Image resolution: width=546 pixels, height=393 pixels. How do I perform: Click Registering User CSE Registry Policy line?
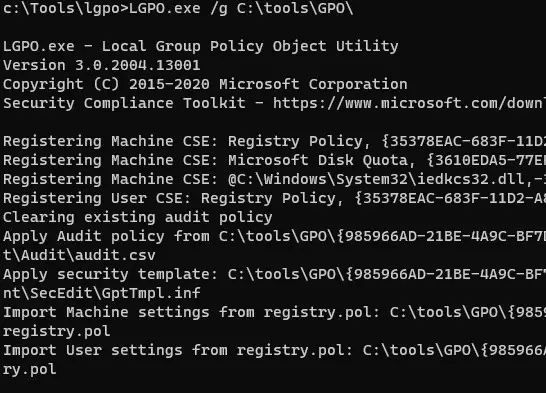(x=274, y=198)
